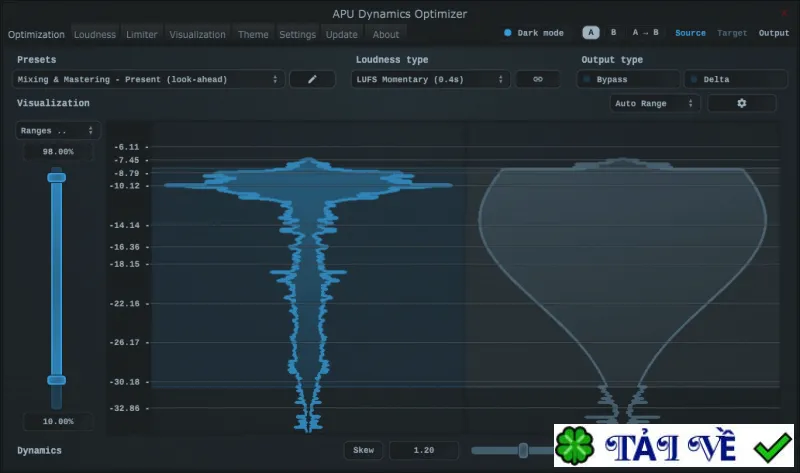This screenshot has width=800, height=473.
Task: Click the upper range value 98.00%
Action: (x=58, y=152)
